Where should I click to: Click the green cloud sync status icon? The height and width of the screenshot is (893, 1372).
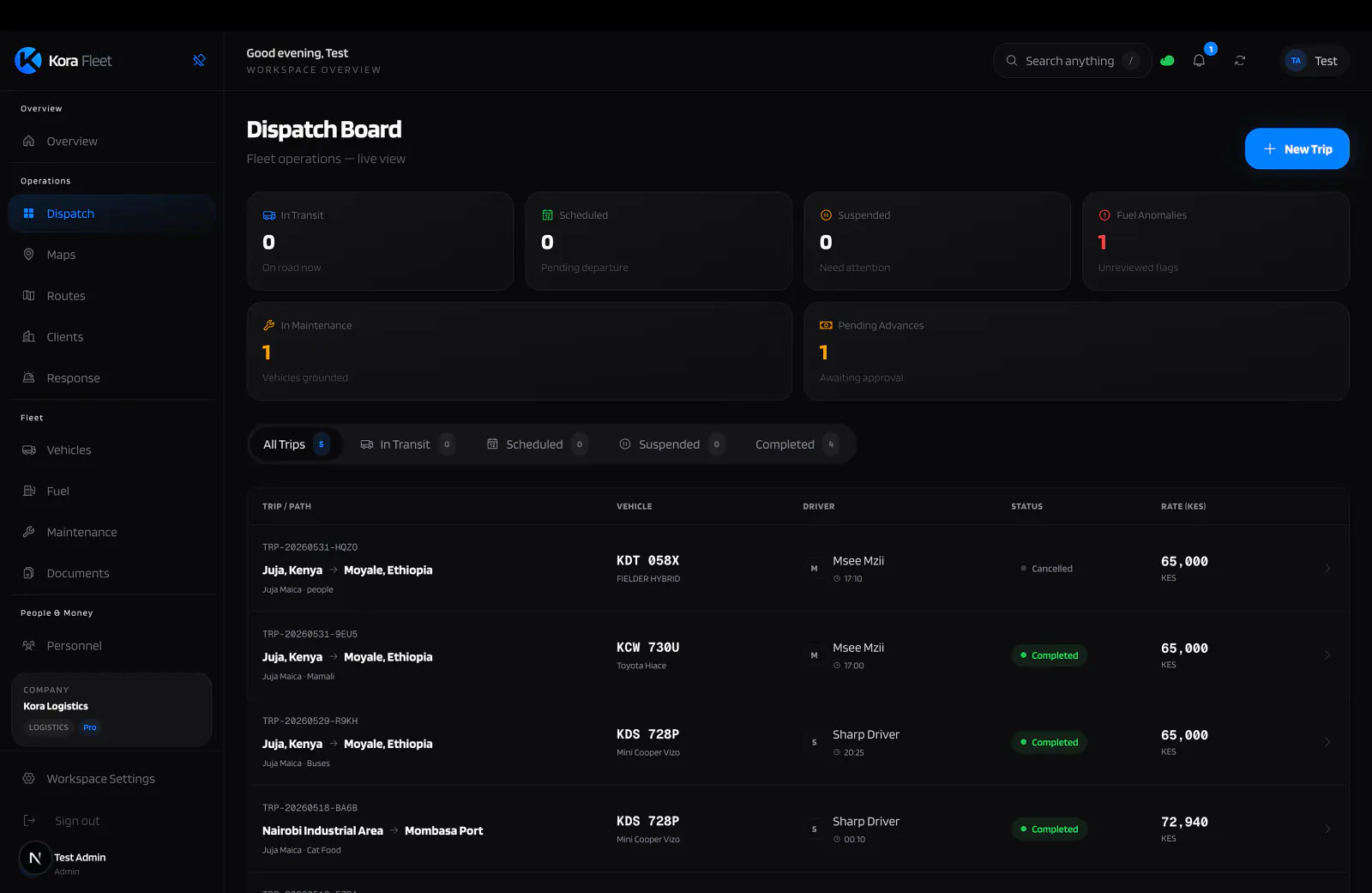[x=1167, y=61]
